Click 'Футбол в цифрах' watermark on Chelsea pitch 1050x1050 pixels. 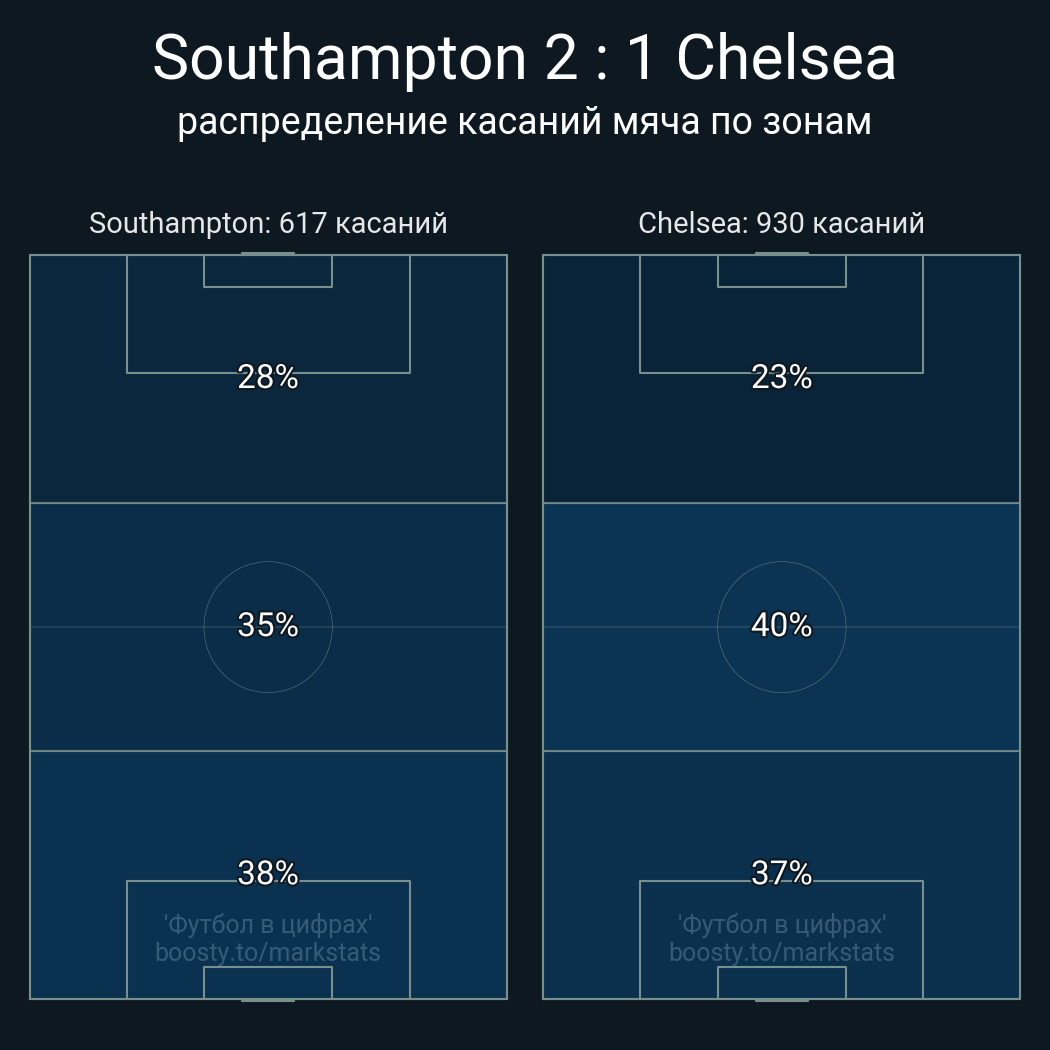point(781,924)
